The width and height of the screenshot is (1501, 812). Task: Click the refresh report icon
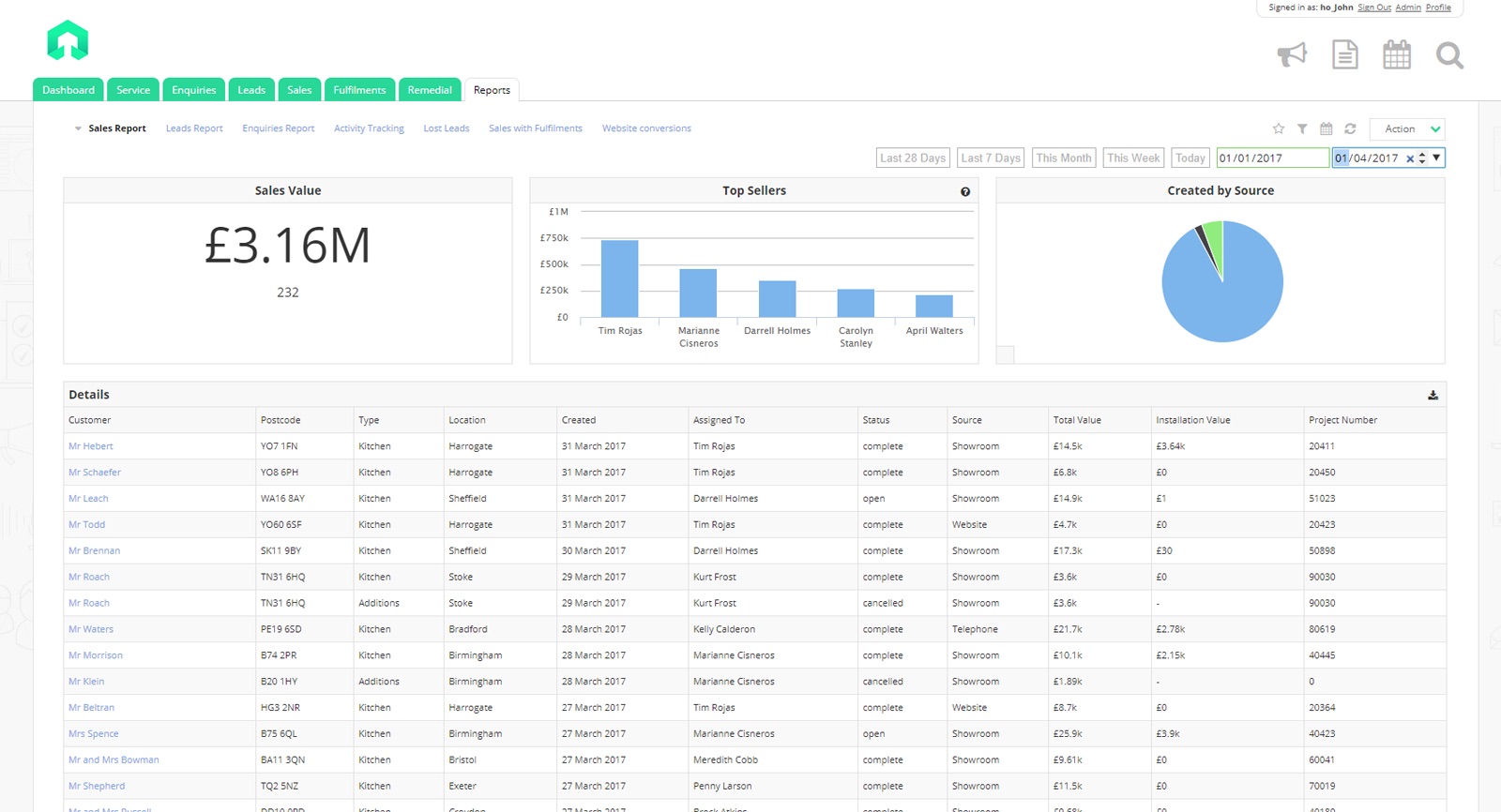1350,128
